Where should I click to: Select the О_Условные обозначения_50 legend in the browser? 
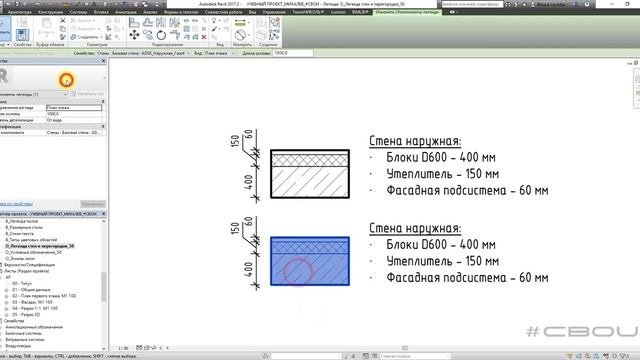click(x=33, y=252)
